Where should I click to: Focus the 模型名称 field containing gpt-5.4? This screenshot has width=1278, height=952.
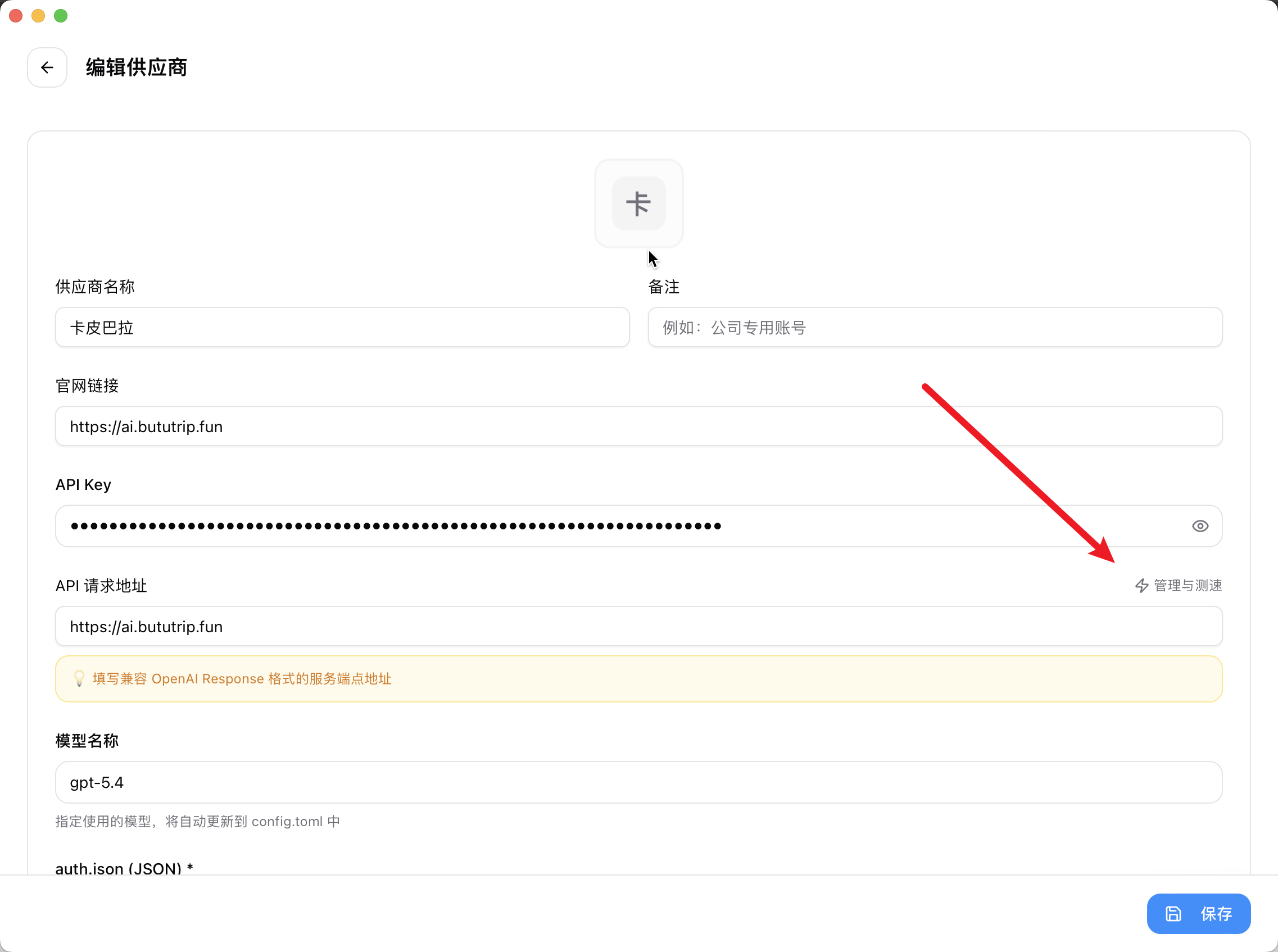click(x=638, y=782)
